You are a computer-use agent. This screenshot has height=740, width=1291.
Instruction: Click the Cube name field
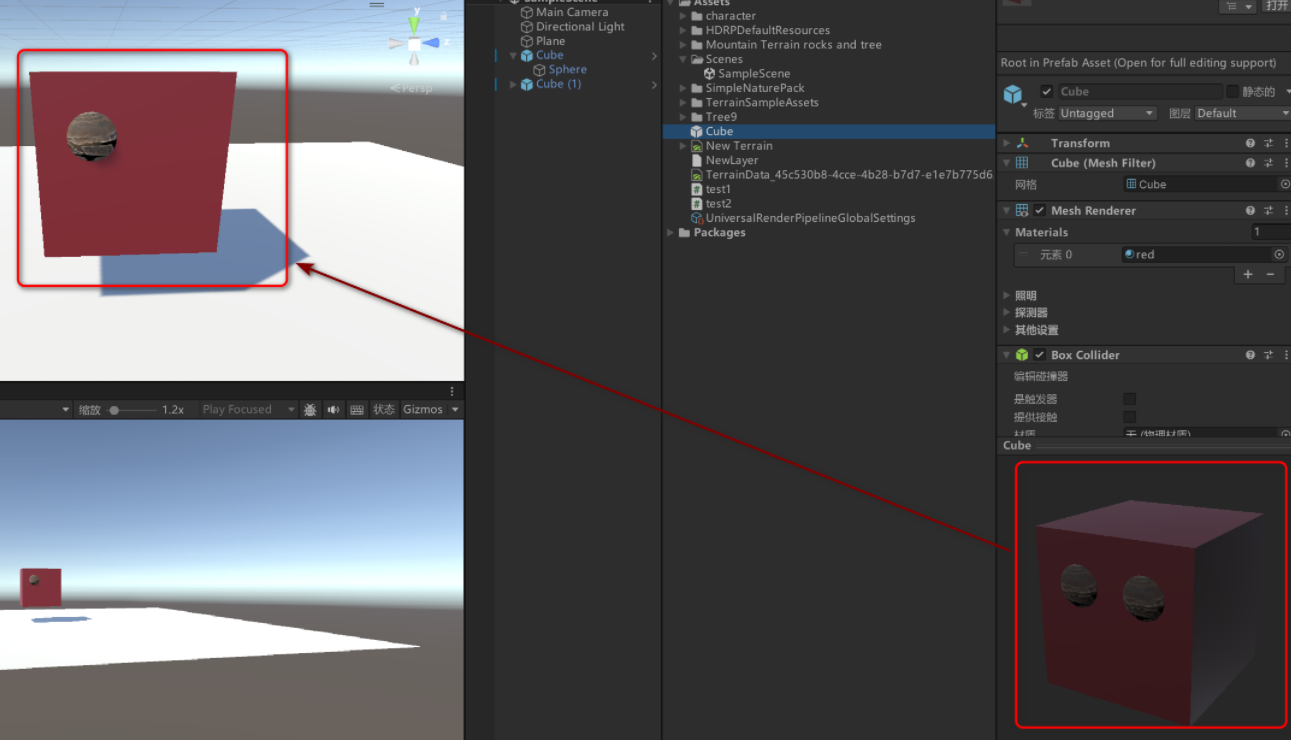[1140, 91]
